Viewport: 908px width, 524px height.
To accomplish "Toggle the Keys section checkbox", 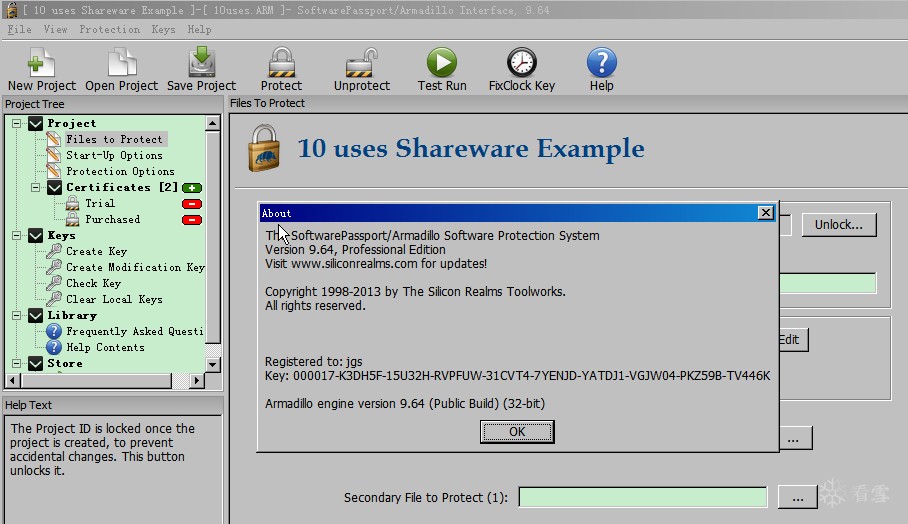I will click(35, 236).
